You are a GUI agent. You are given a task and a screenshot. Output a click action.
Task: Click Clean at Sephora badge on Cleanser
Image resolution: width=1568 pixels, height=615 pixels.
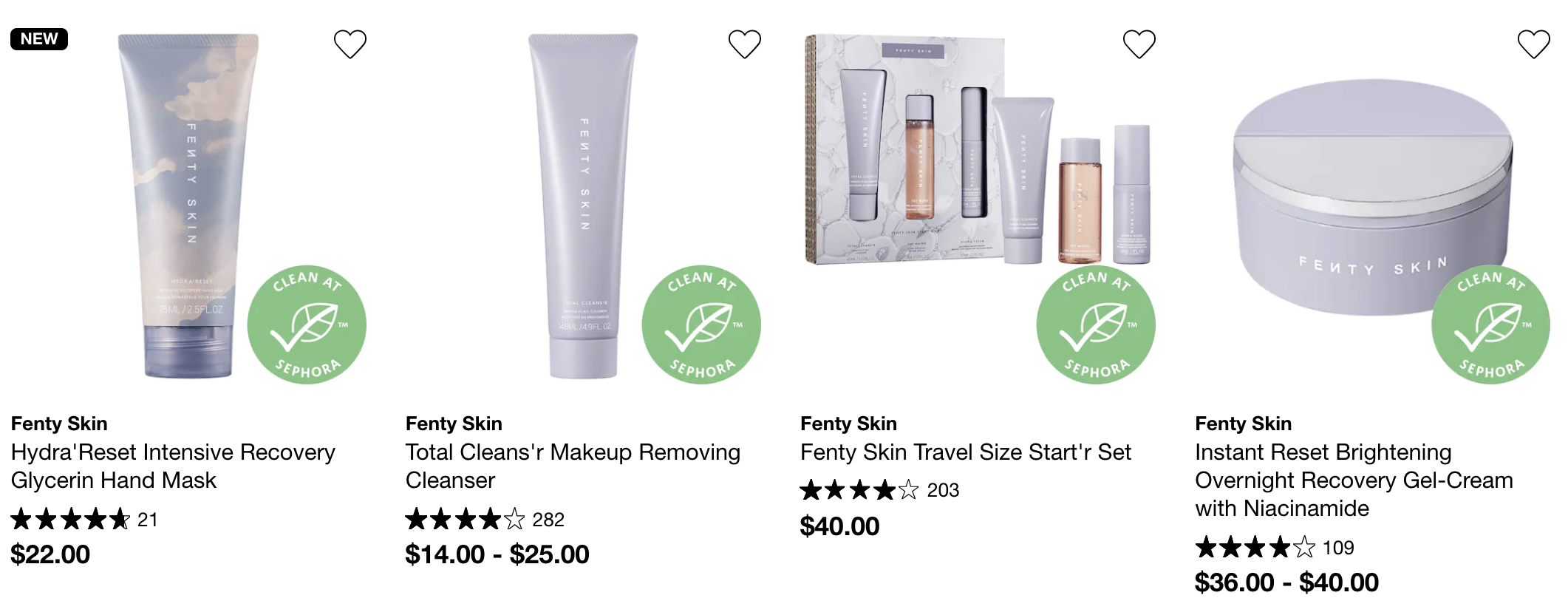click(x=701, y=325)
